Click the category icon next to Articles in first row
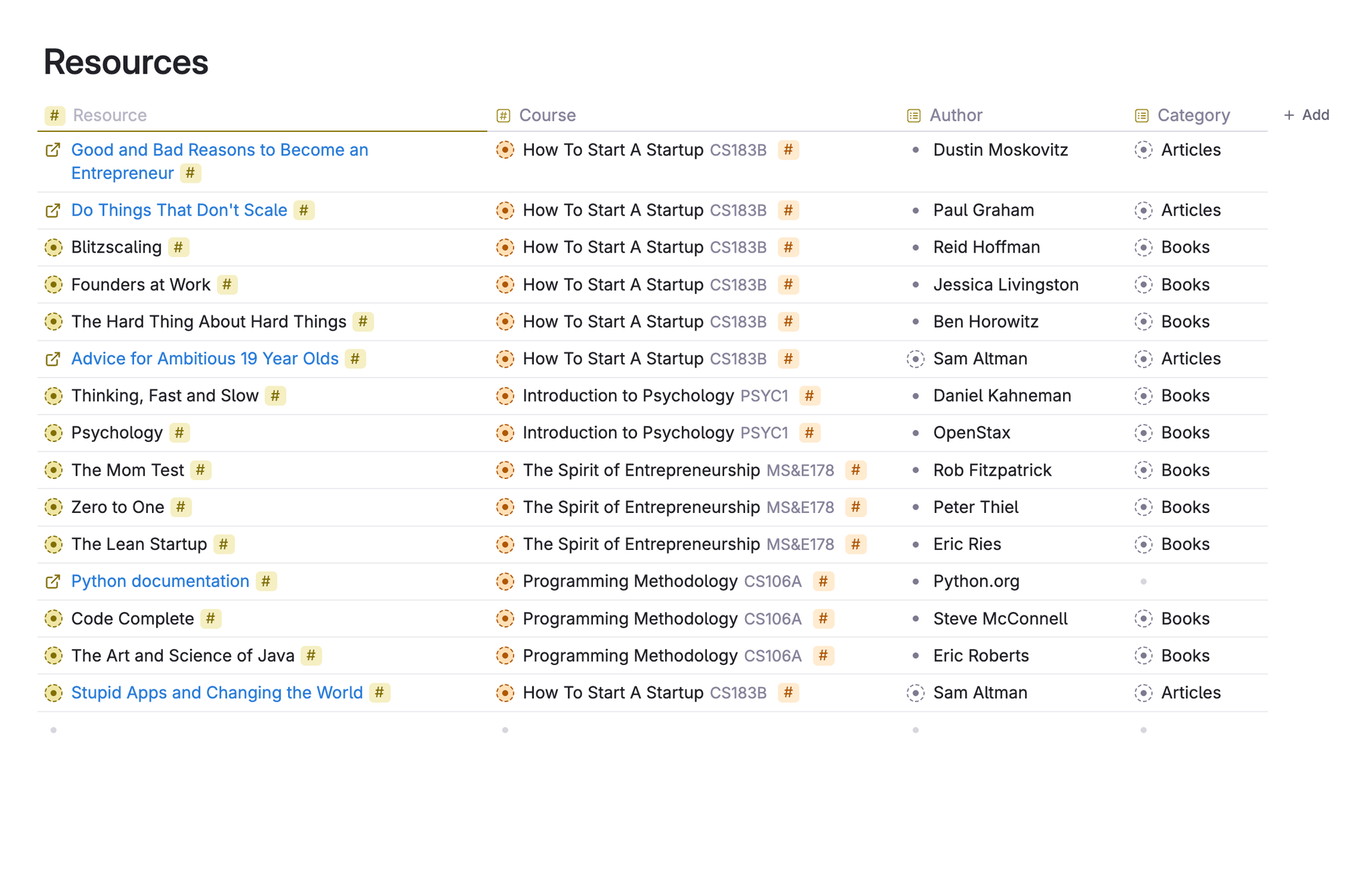Image resolution: width=1372 pixels, height=878 pixels. [x=1144, y=150]
